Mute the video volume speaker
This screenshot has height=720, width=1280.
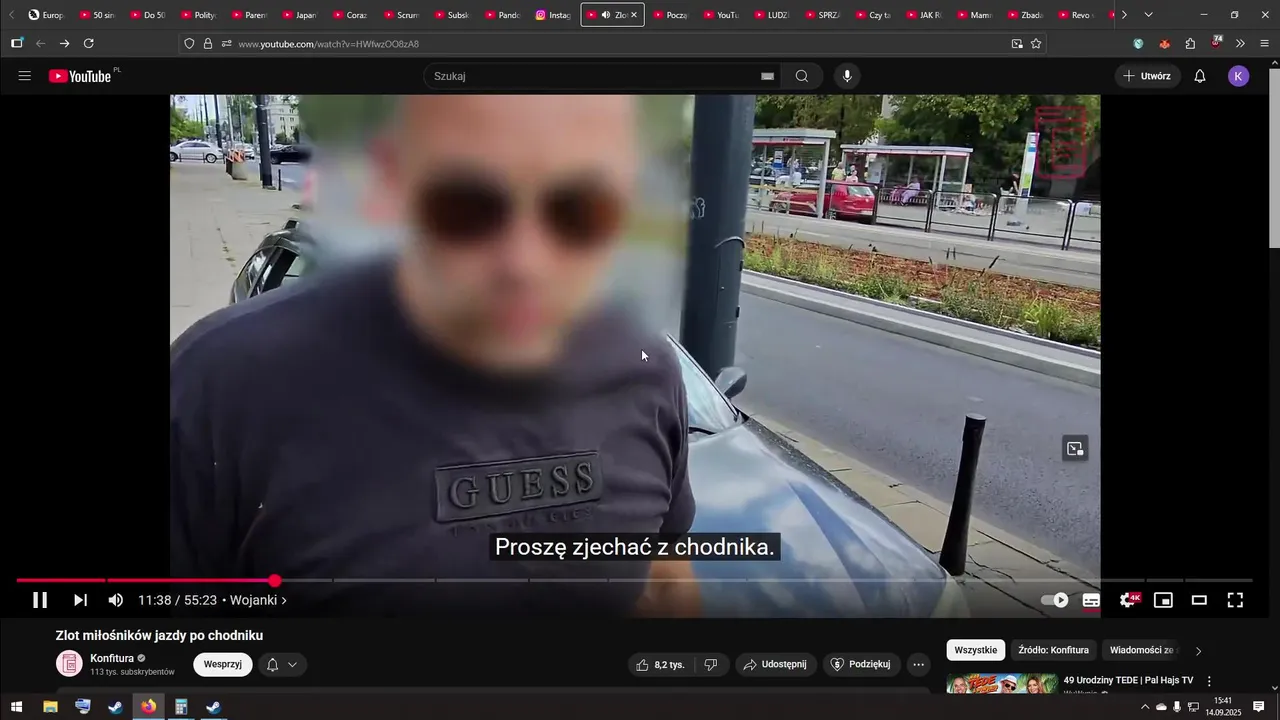point(116,600)
